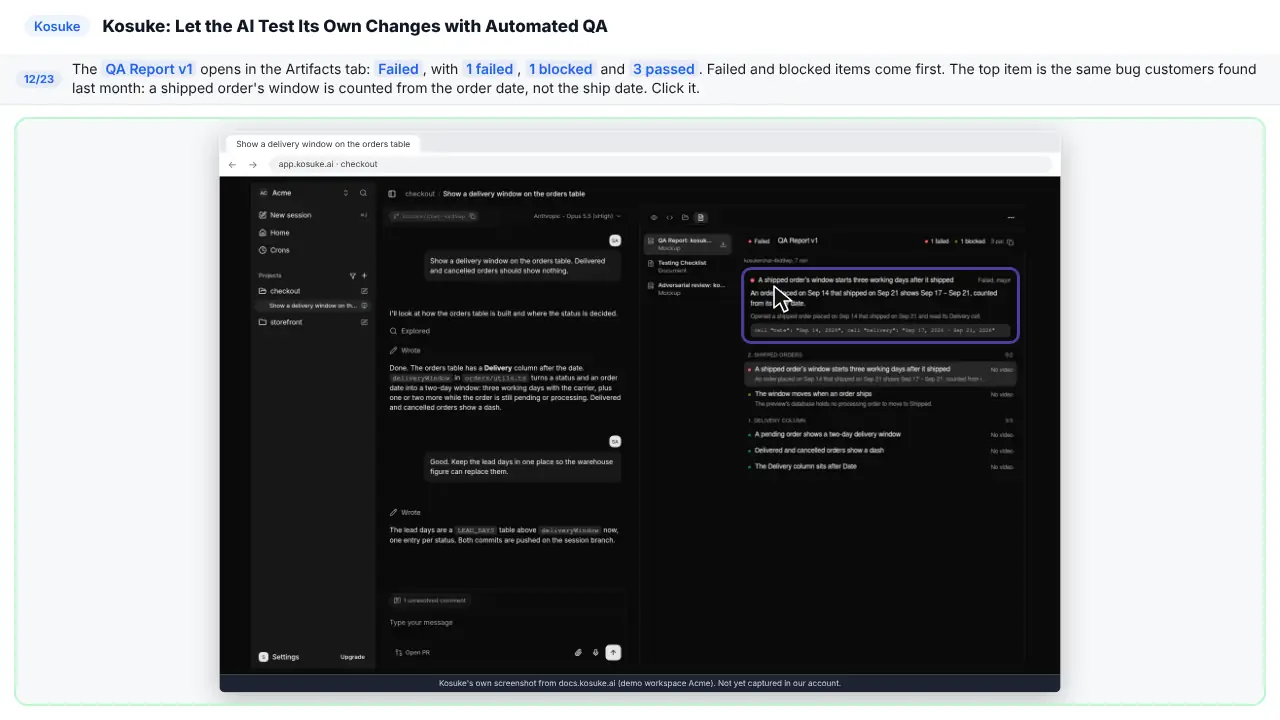The width and height of the screenshot is (1280, 720).
Task: Open the Testing Checklist artifact
Action: click(689, 266)
